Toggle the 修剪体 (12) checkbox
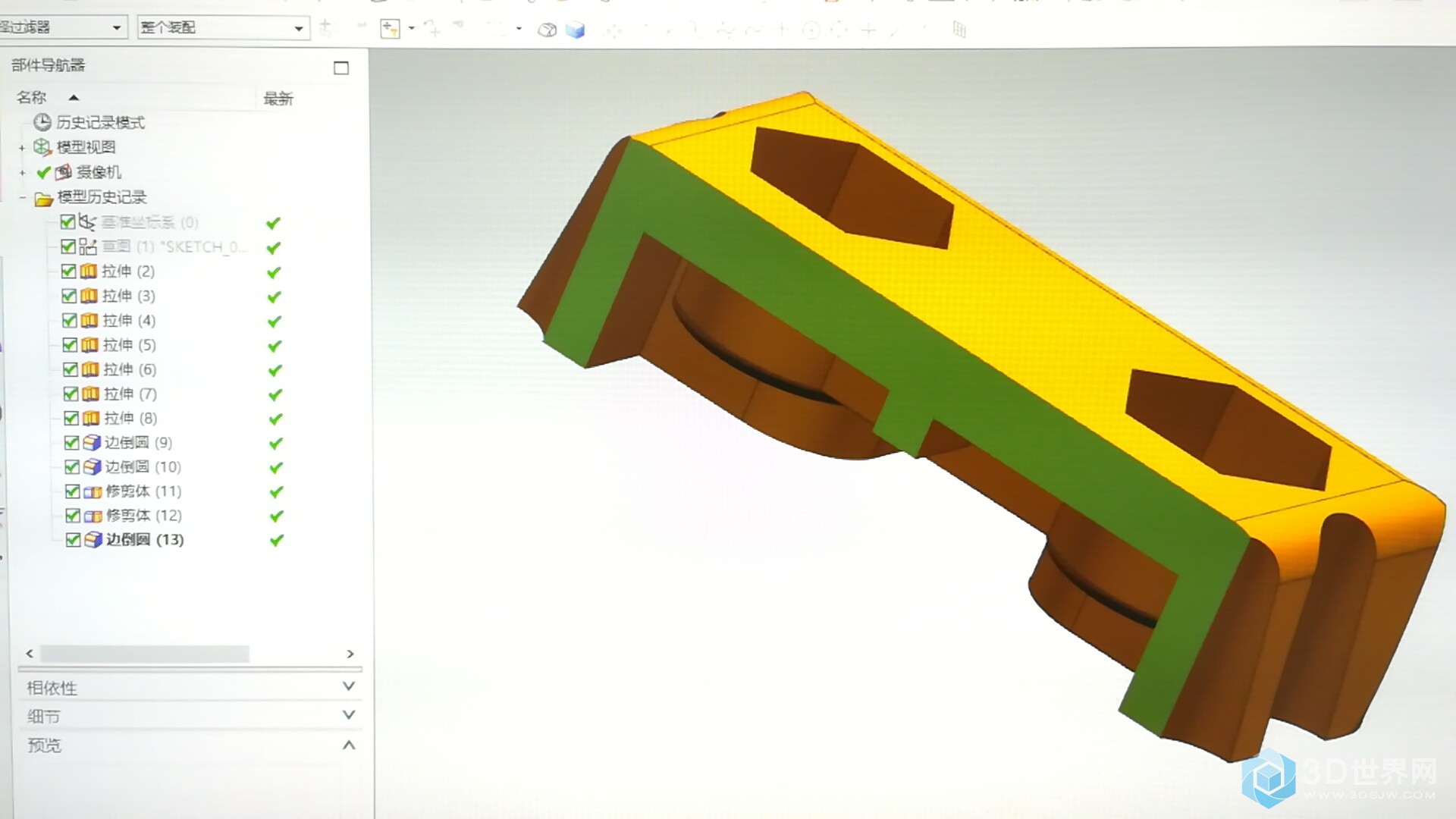 click(73, 516)
